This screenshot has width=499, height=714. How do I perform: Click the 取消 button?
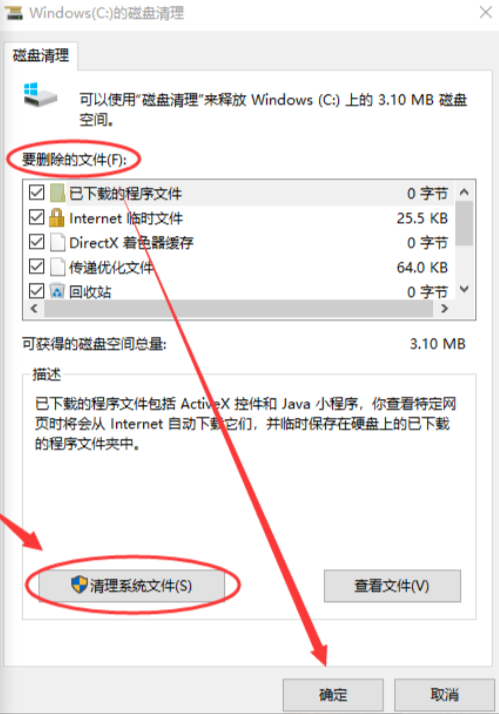(x=444, y=695)
